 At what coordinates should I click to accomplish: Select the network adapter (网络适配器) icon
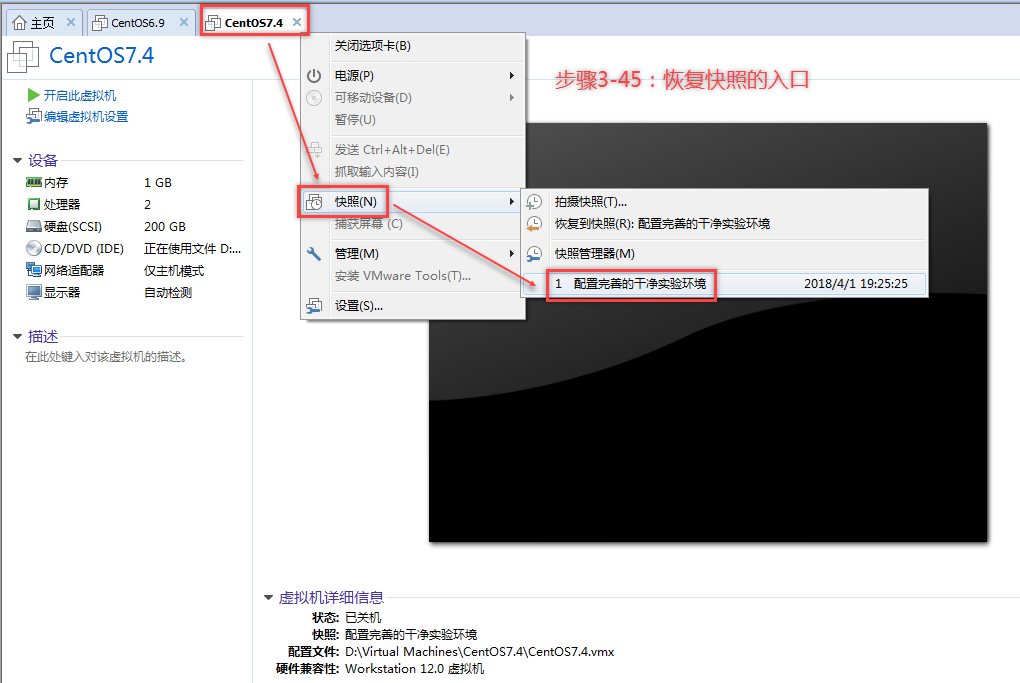(33, 270)
